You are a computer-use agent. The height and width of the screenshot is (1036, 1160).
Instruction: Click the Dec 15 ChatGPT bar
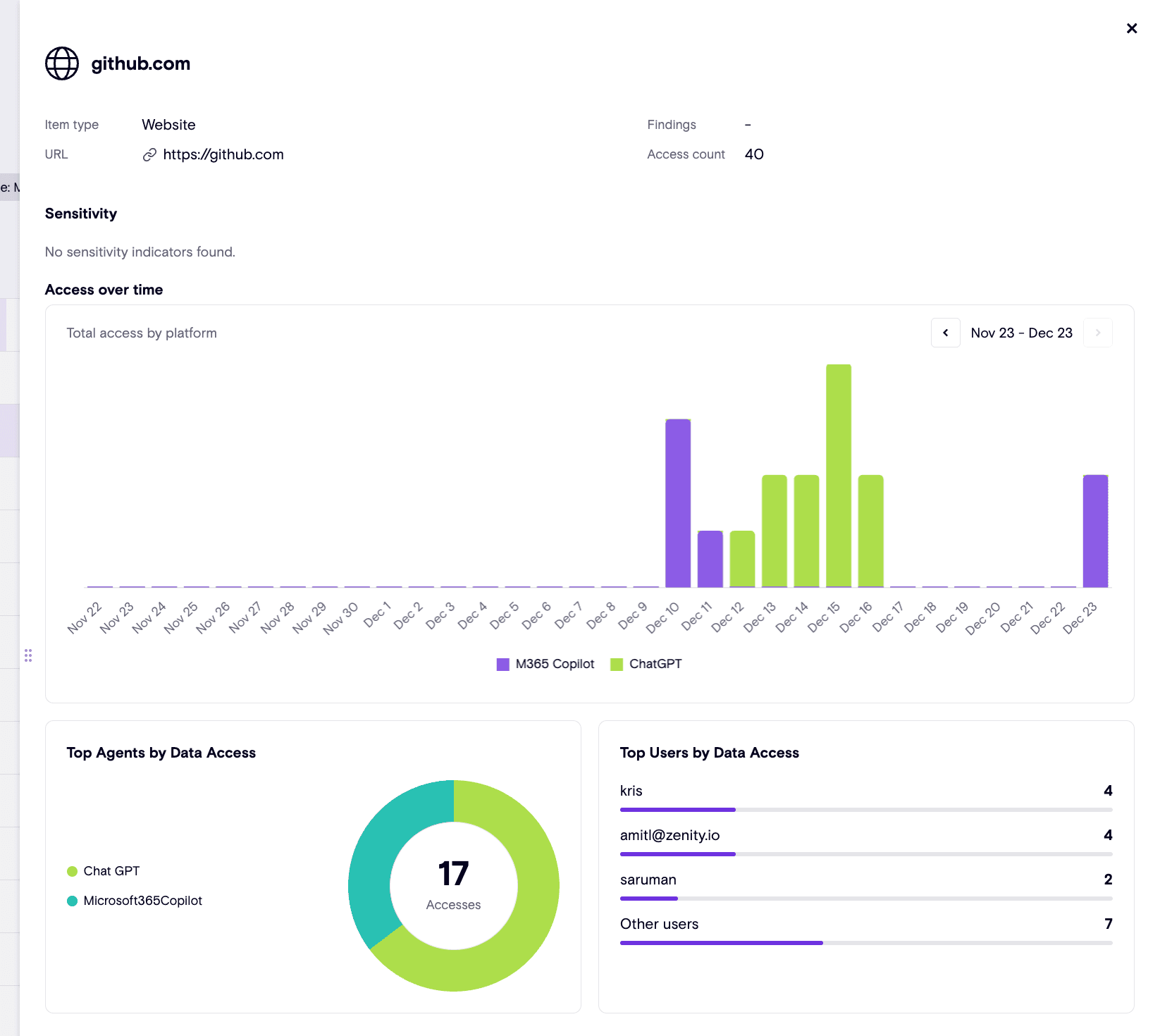point(839,476)
